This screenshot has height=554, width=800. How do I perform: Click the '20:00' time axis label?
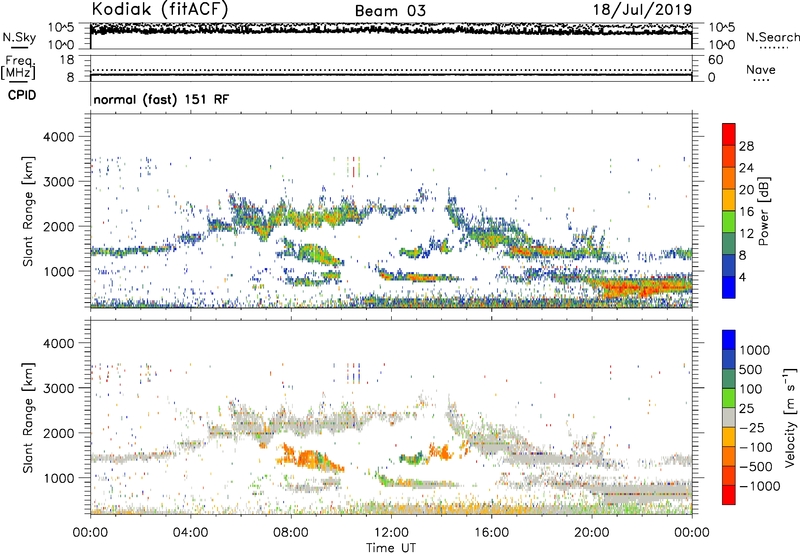tap(591, 533)
